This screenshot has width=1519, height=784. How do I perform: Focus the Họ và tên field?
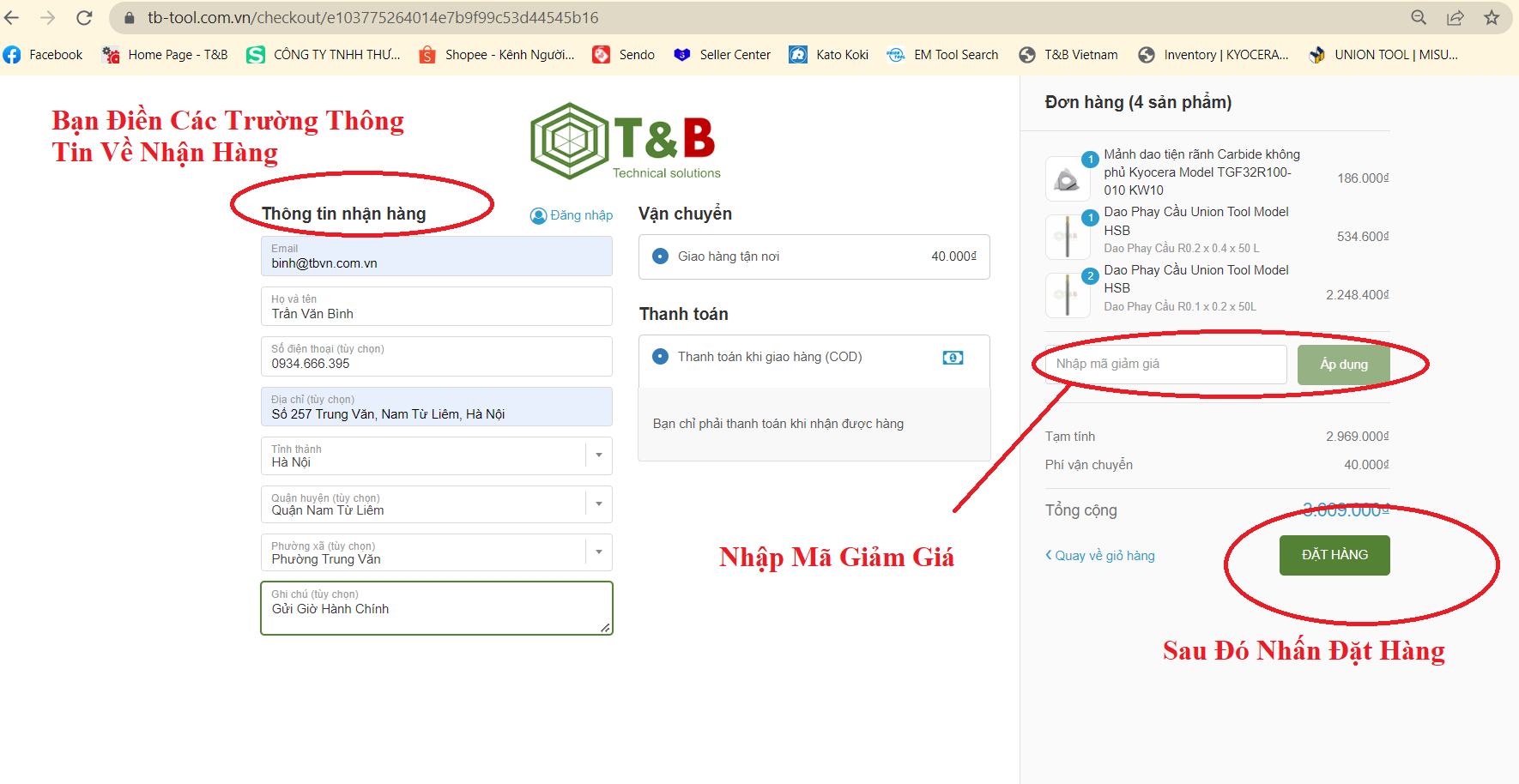coord(437,306)
